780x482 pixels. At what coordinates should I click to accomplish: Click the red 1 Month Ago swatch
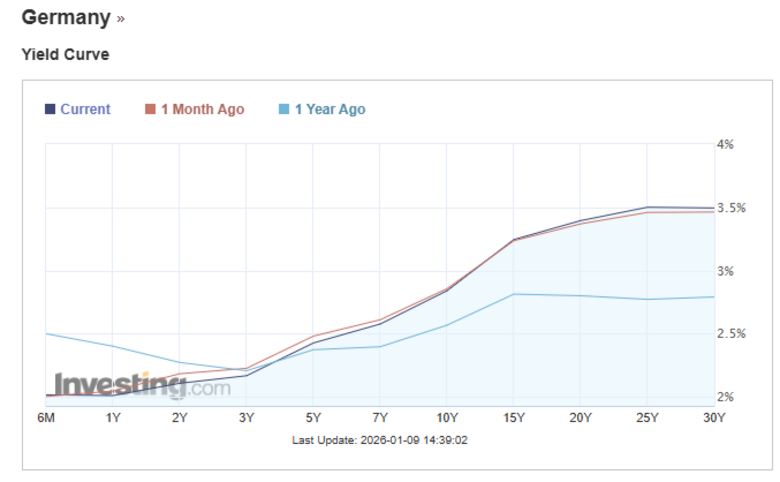coord(151,109)
